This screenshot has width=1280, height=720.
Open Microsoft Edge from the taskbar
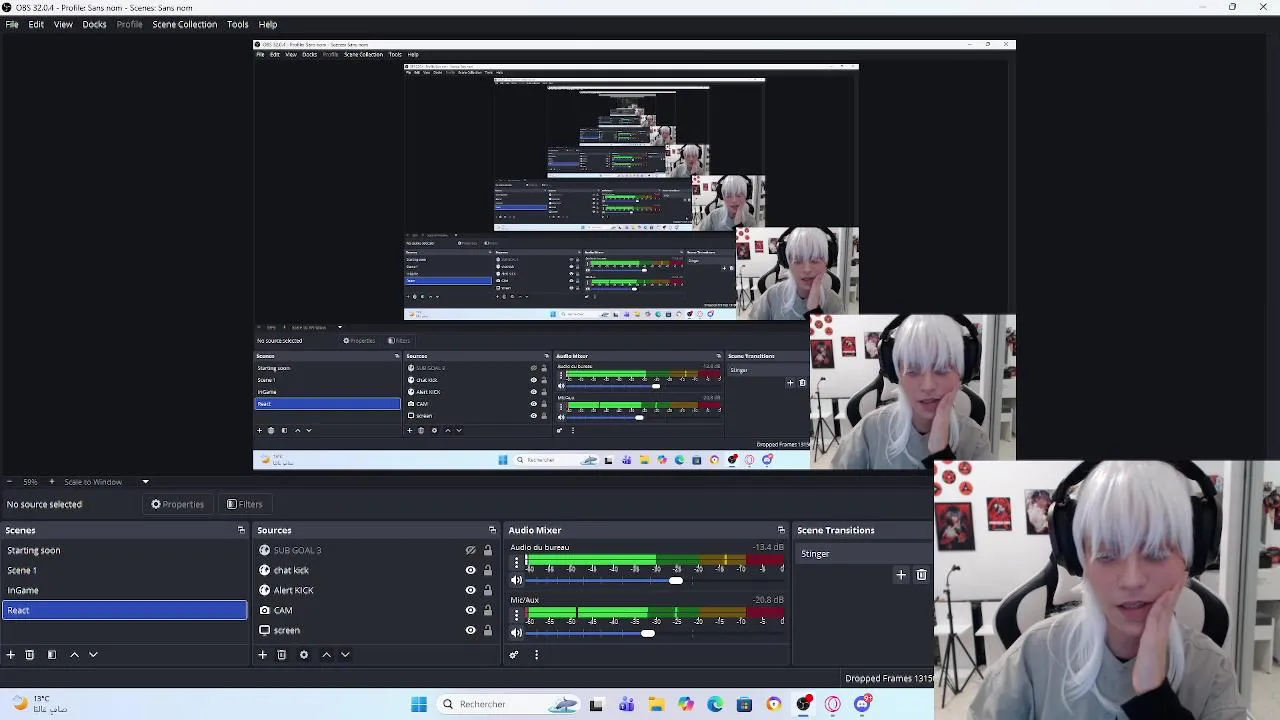coord(715,704)
